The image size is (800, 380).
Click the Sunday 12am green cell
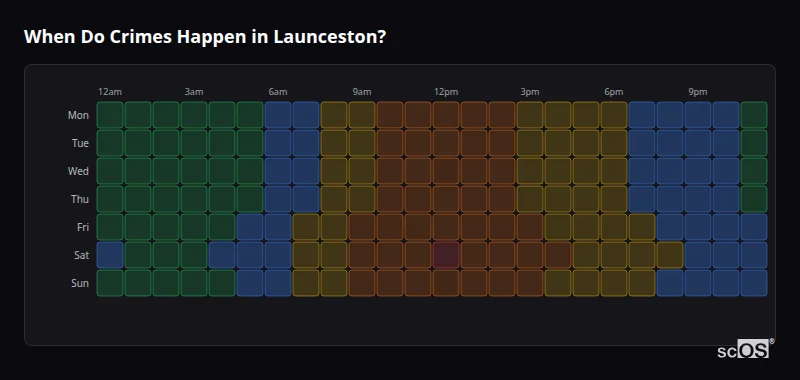110,283
